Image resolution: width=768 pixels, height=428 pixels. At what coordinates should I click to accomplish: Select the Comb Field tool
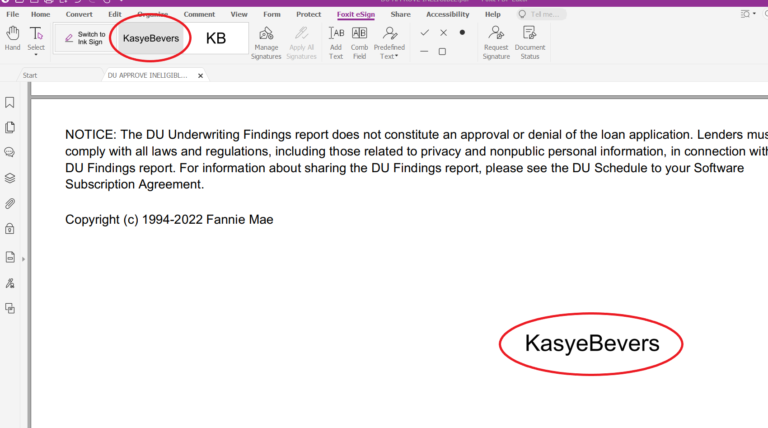coord(359,40)
